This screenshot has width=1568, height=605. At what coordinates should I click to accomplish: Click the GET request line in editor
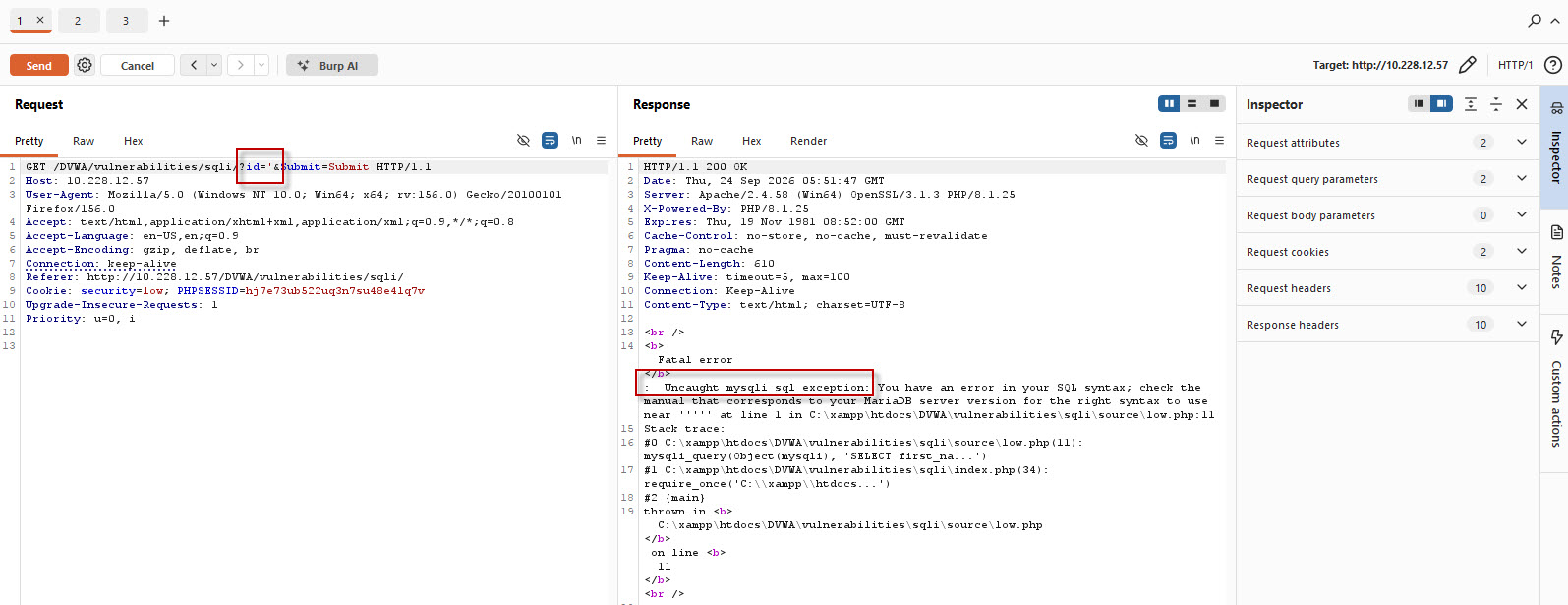pyautogui.click(x=228, y=167)
